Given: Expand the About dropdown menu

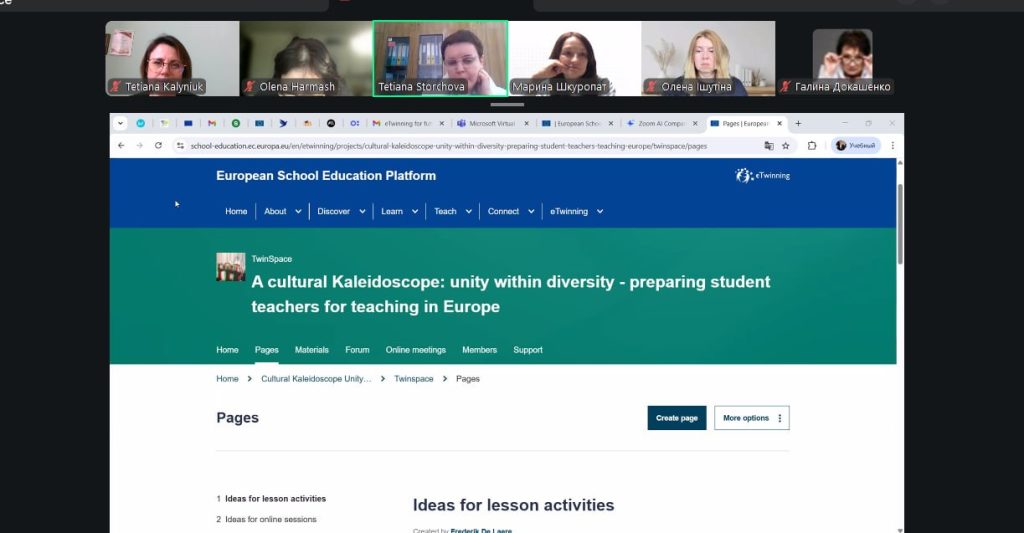Looking at the screenshot, I should [x=281, y=211].
